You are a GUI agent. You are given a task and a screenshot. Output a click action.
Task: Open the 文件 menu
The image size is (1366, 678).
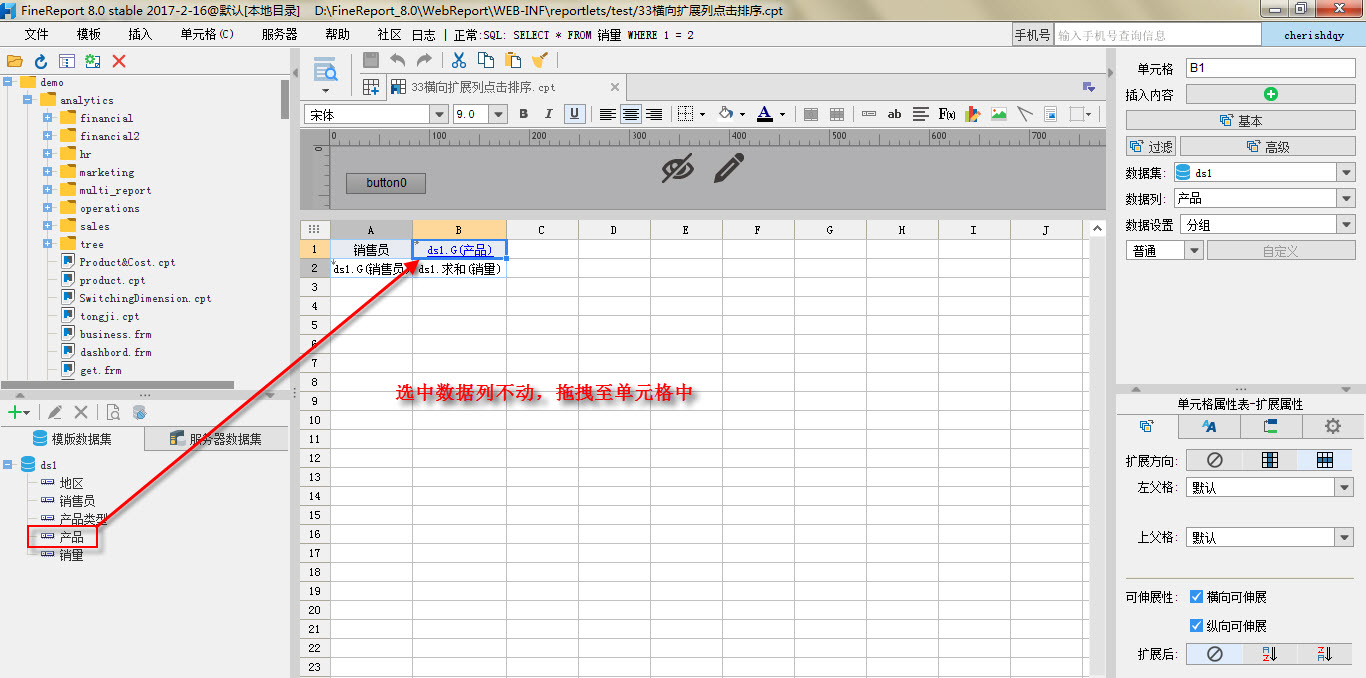[37, 34]
